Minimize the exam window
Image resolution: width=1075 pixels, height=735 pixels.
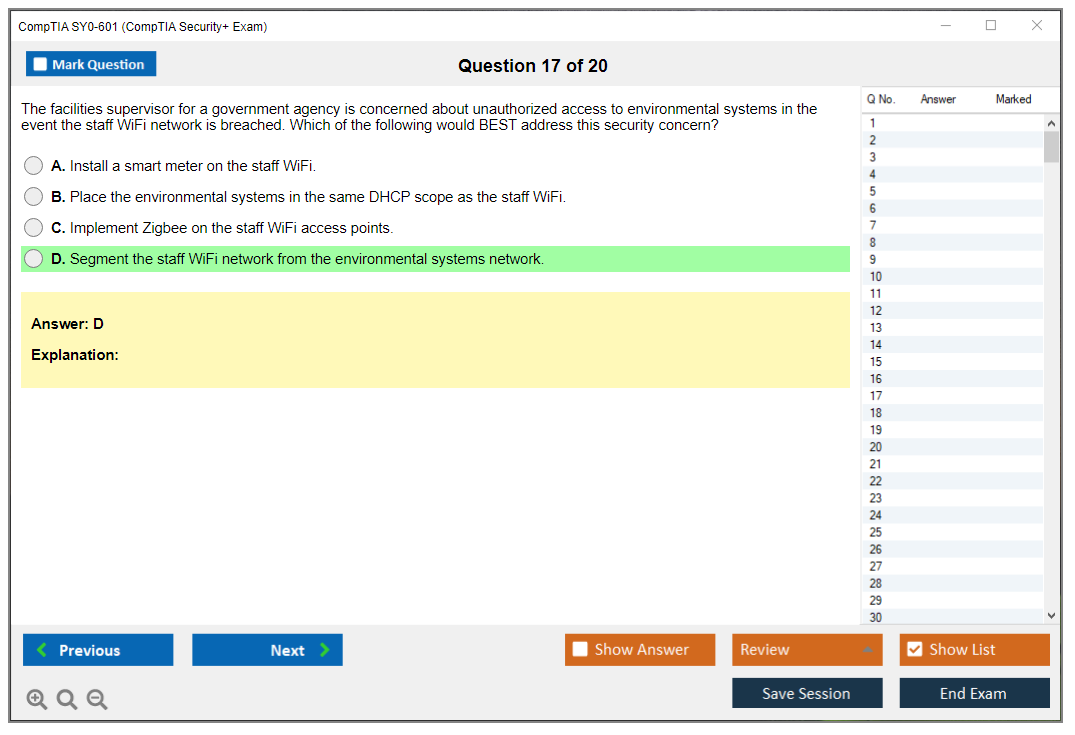click(x=946, y=26)
